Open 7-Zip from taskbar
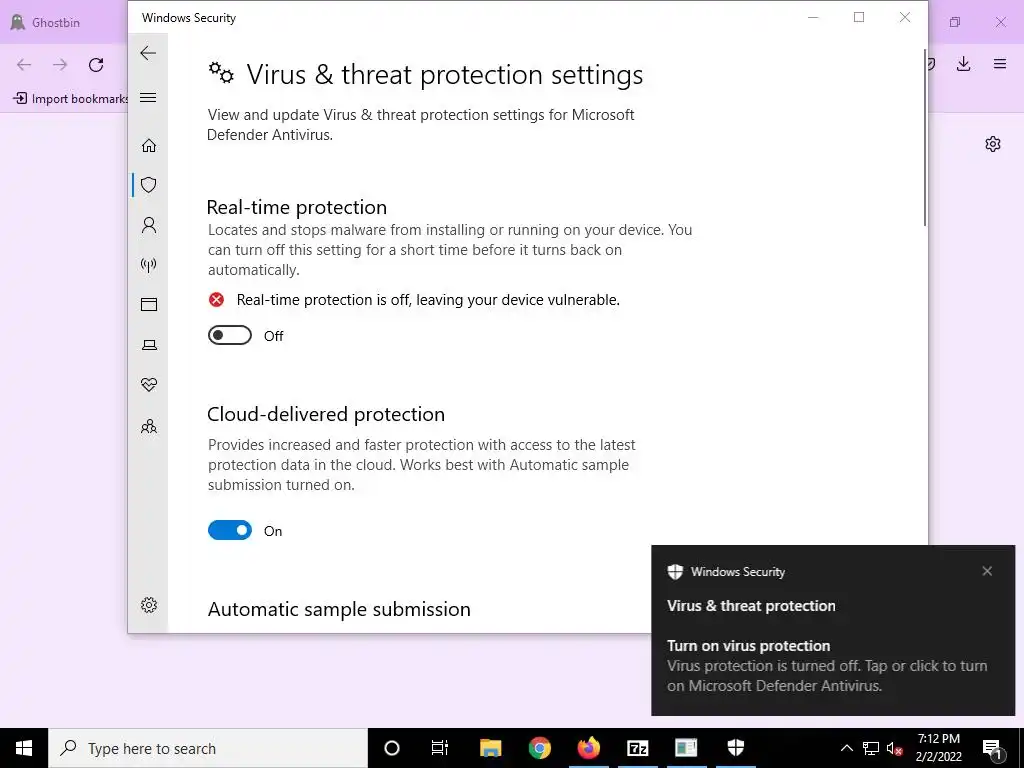The height and width of the screenshot is (768, 1024). 637,748
